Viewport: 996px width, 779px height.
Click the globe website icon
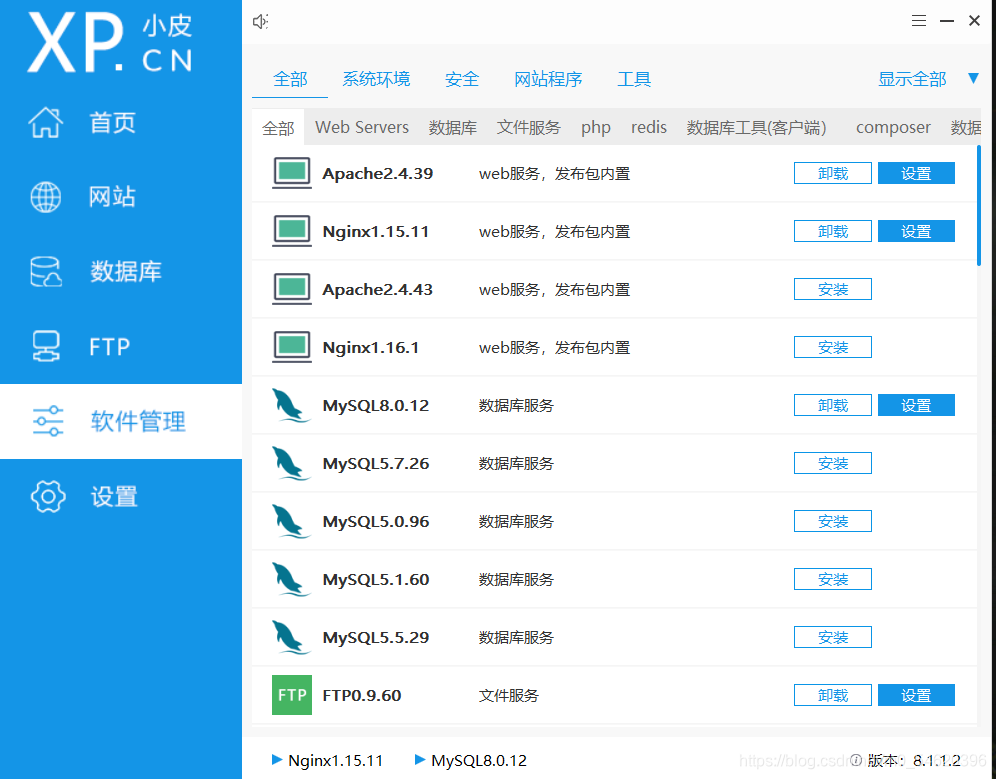(46, 197)
